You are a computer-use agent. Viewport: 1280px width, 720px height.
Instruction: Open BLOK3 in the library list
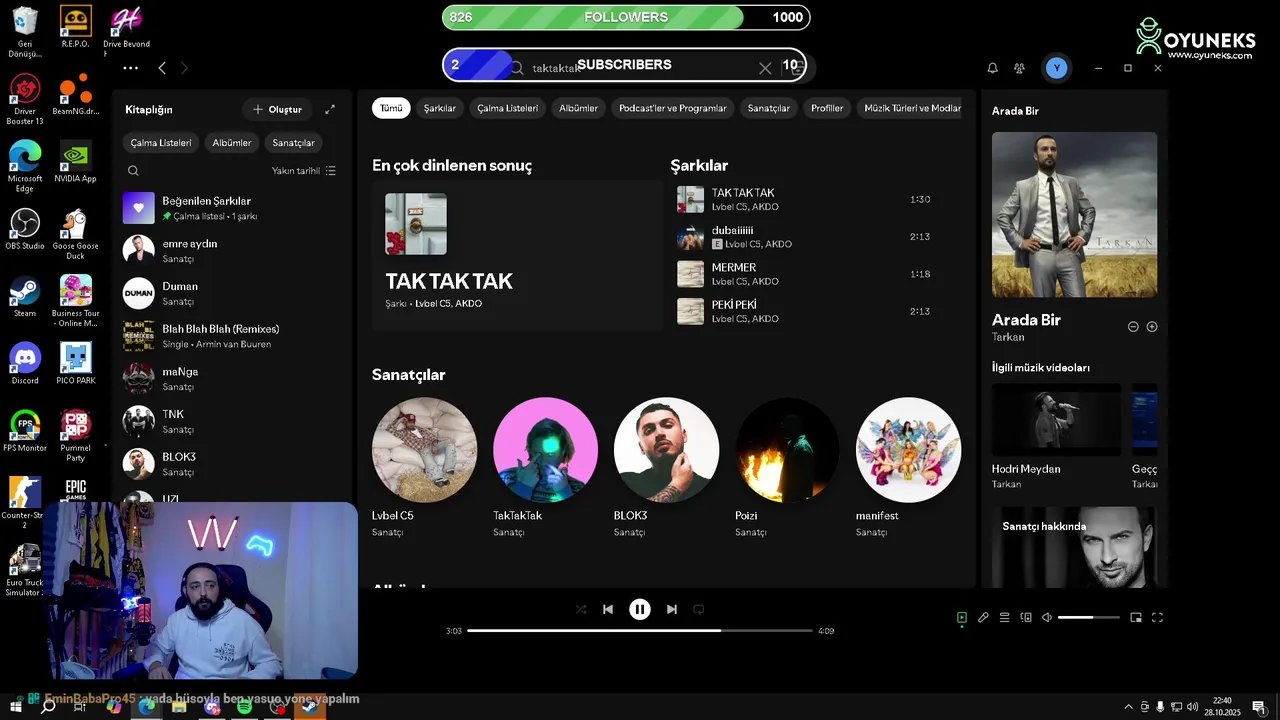(233, 464)
